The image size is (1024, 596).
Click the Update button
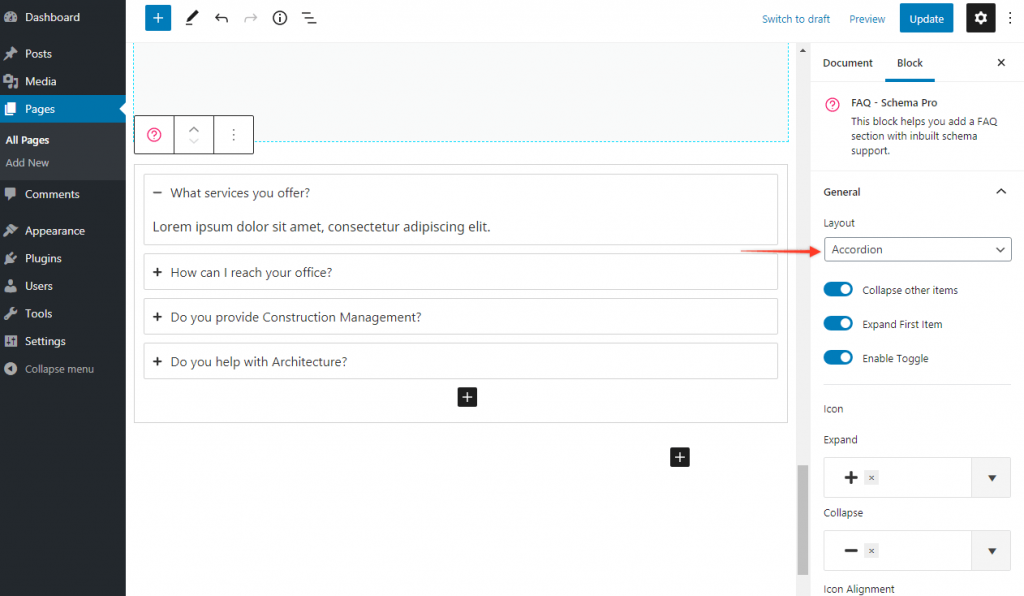pyautogui.click(x=925, y=18)
